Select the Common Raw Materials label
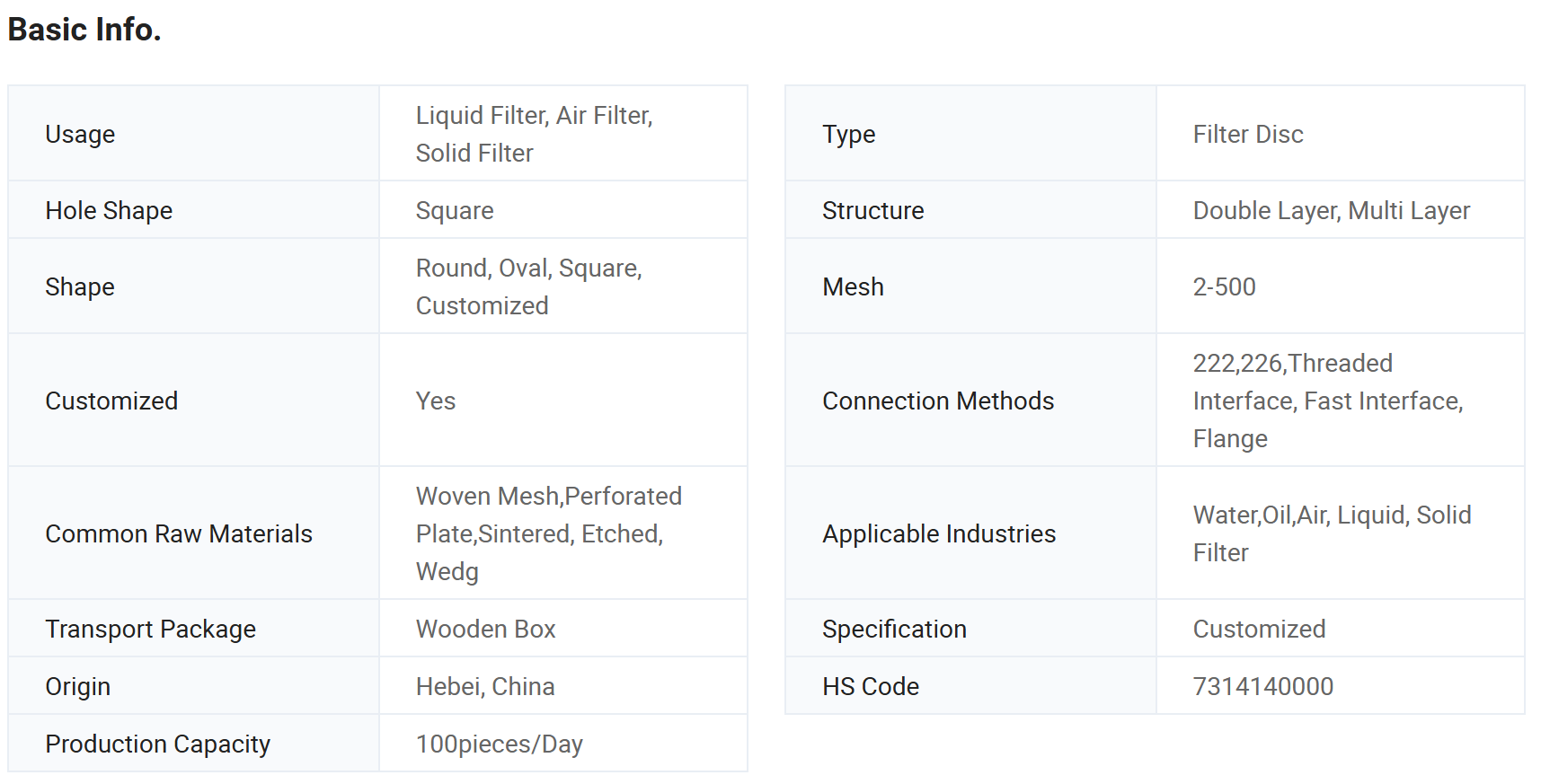This screenshot has height=784, width=1541. coord(179,533)
